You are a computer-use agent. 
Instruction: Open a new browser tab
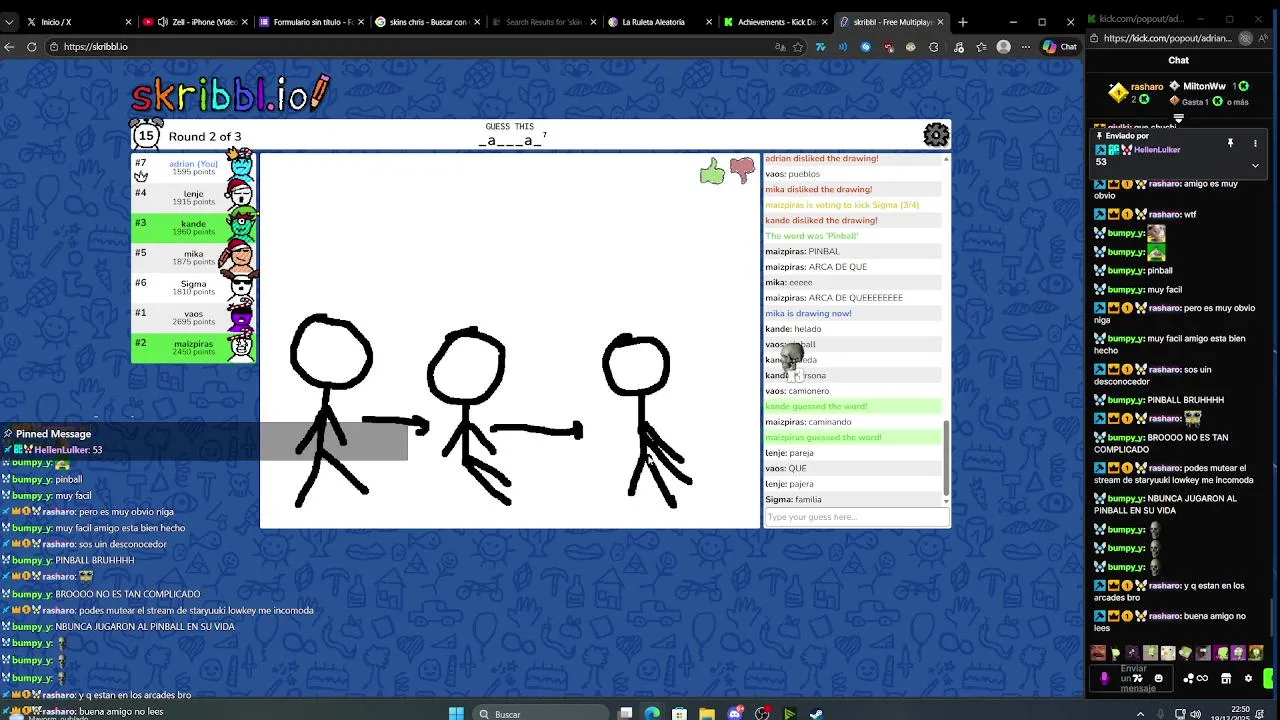pyautogui.click(x=963, y=22)
